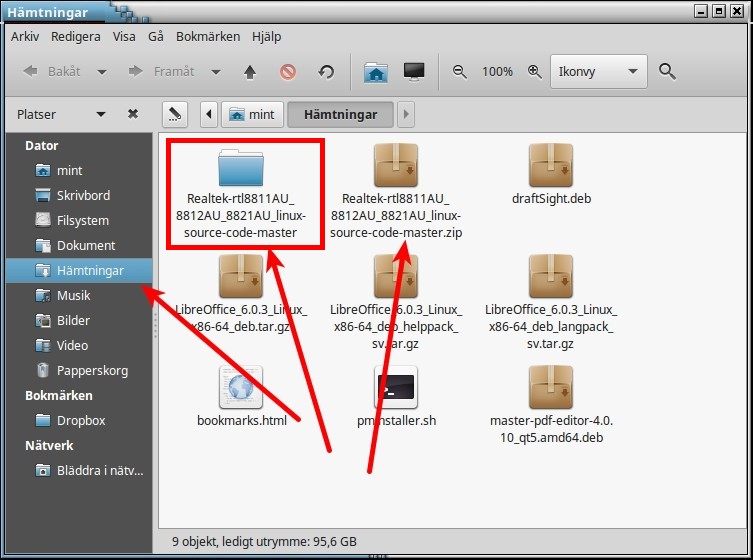Click the magnifier search icon
The width and height of the screenshot is (753, 560).
coord(668,72)
